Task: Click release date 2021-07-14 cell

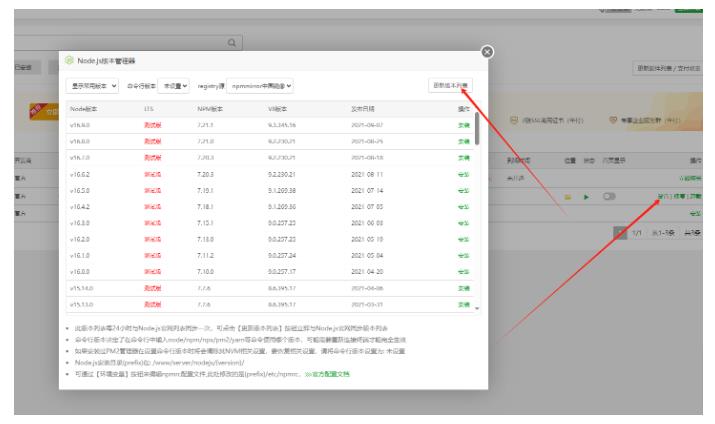Action: tap(367, 191)
